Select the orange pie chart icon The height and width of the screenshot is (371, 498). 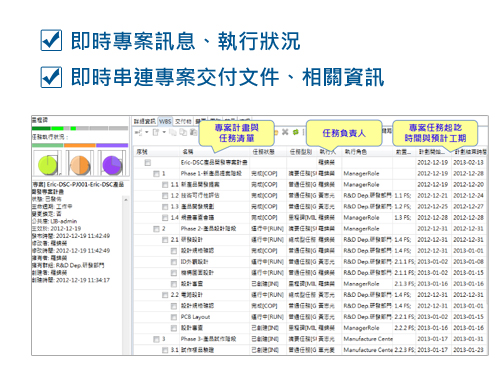80,165
